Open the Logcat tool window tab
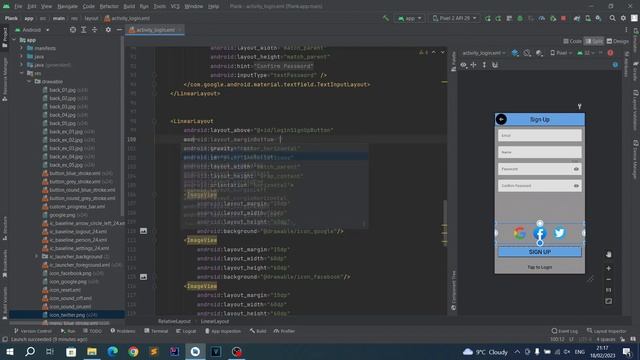The width and height of the screenshot is (640, 360). [186, 331]
